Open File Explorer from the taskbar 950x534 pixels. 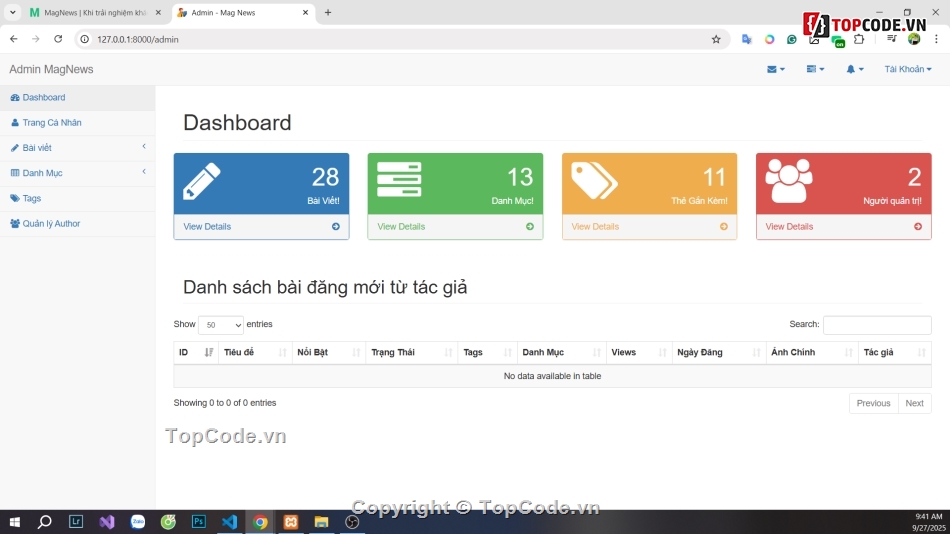(321, 522)
